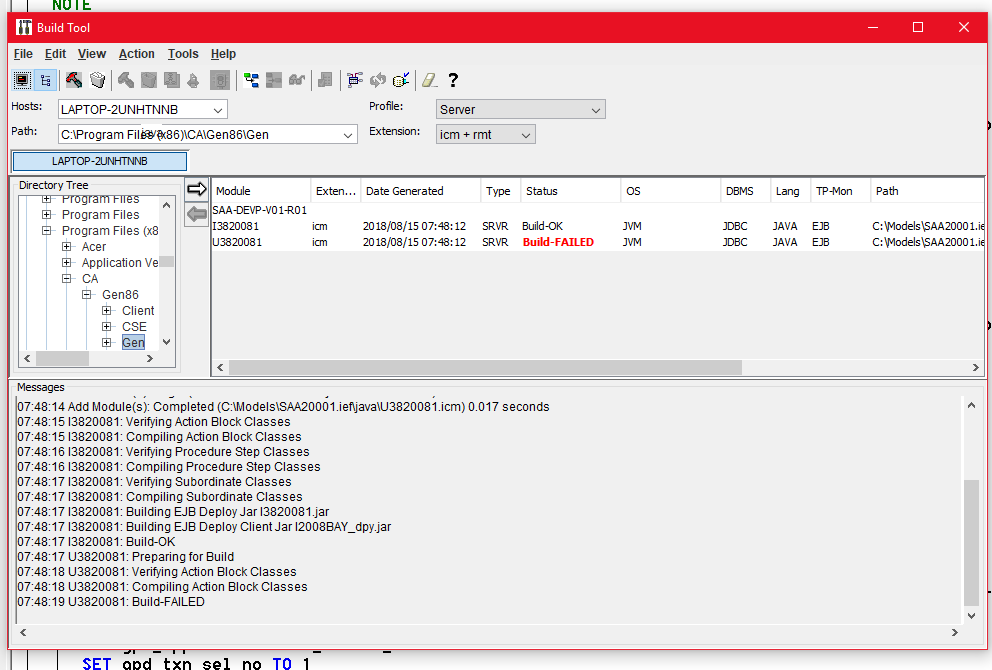Select module row I3820081
Image resolution: width=992 pixels, height=670 pixels.
pos(598,226)
